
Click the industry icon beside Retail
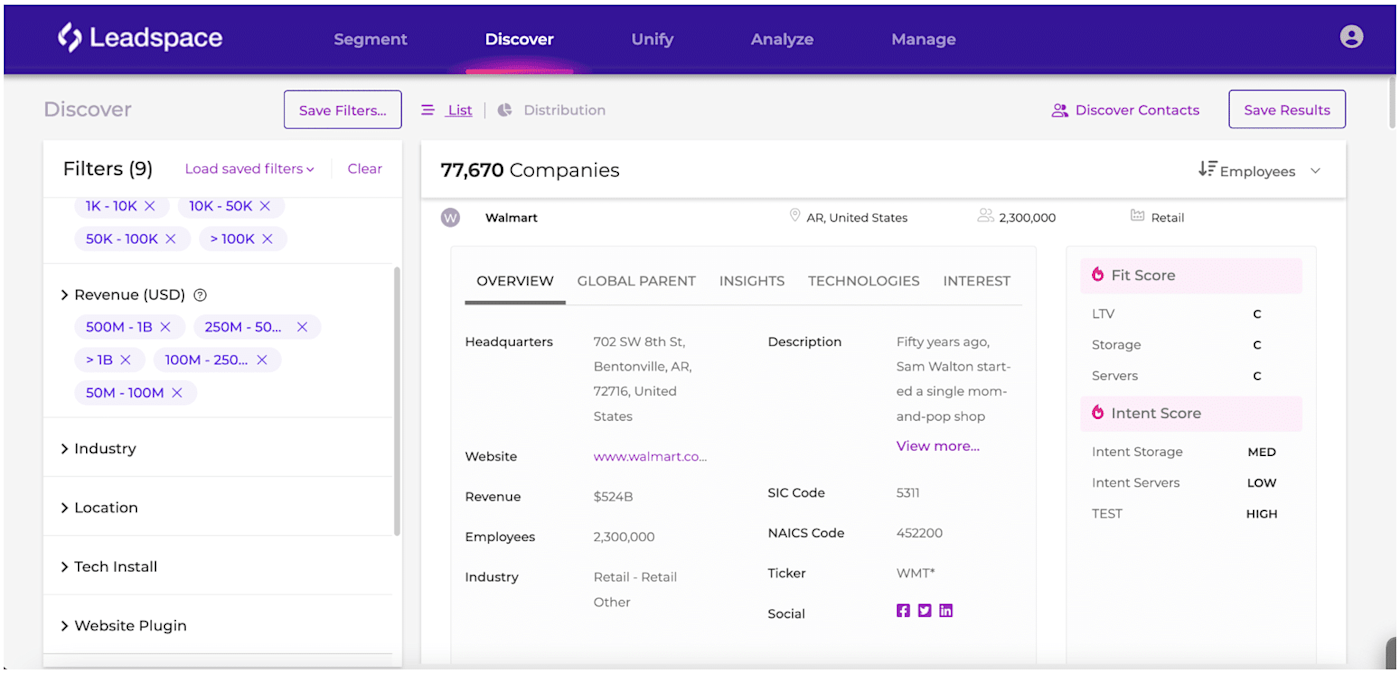tap(1137, 216)
